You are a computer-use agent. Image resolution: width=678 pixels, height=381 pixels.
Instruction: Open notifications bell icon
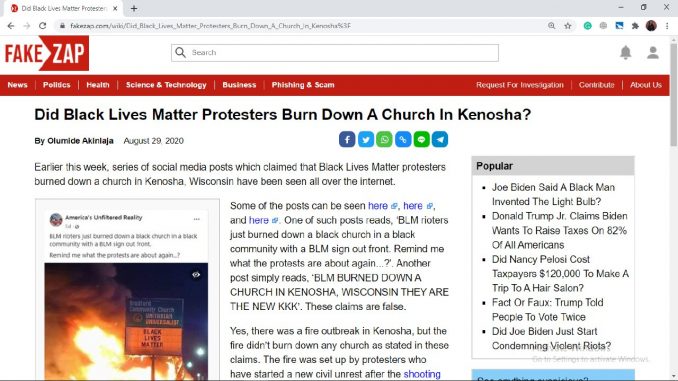(x=625, y=53)
